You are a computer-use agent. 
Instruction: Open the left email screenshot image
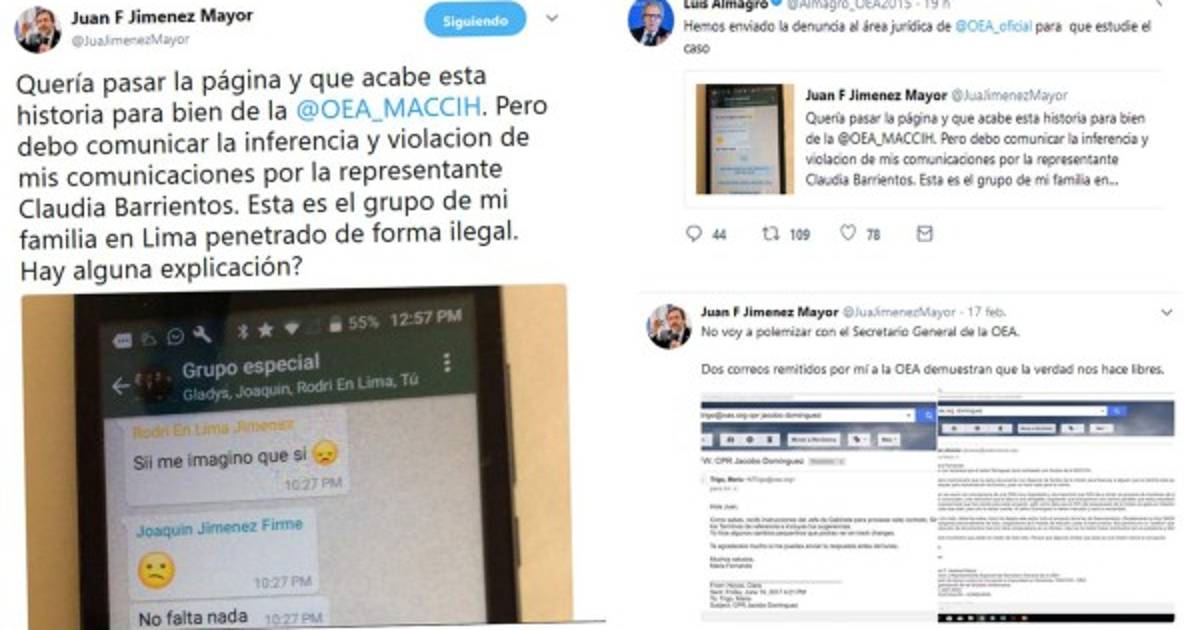816,510
